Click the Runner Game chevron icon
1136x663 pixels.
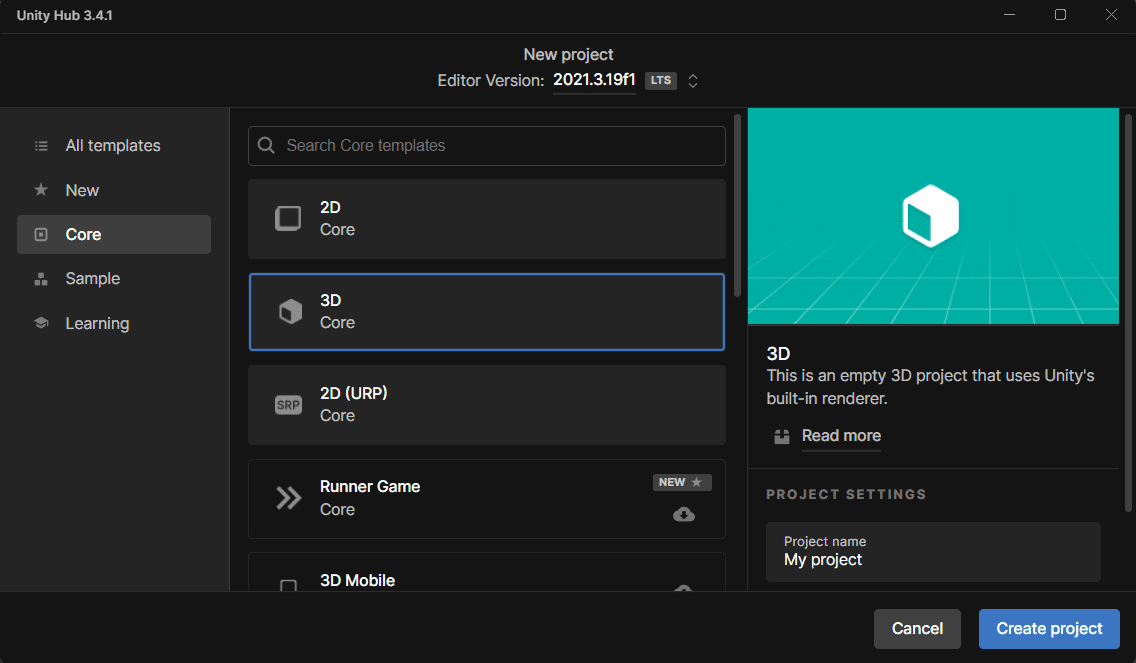[290, 498]
